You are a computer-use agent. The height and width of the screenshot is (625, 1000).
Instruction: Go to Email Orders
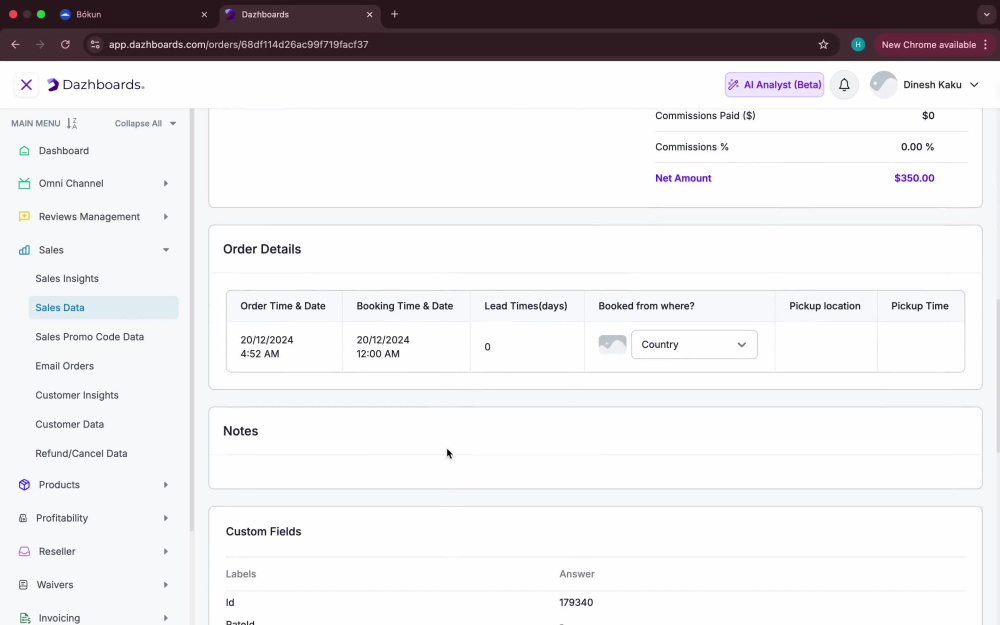coord(64,366)
